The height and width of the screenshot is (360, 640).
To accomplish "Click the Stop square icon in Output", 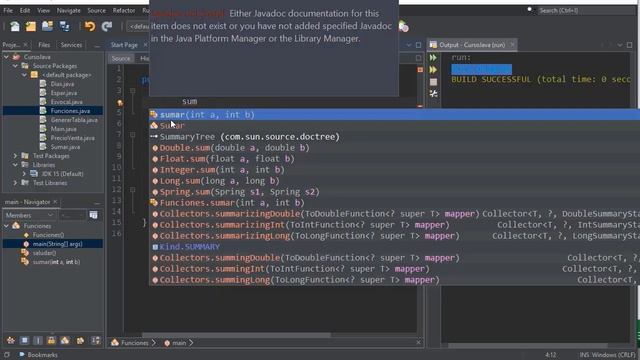I will 433,82.
